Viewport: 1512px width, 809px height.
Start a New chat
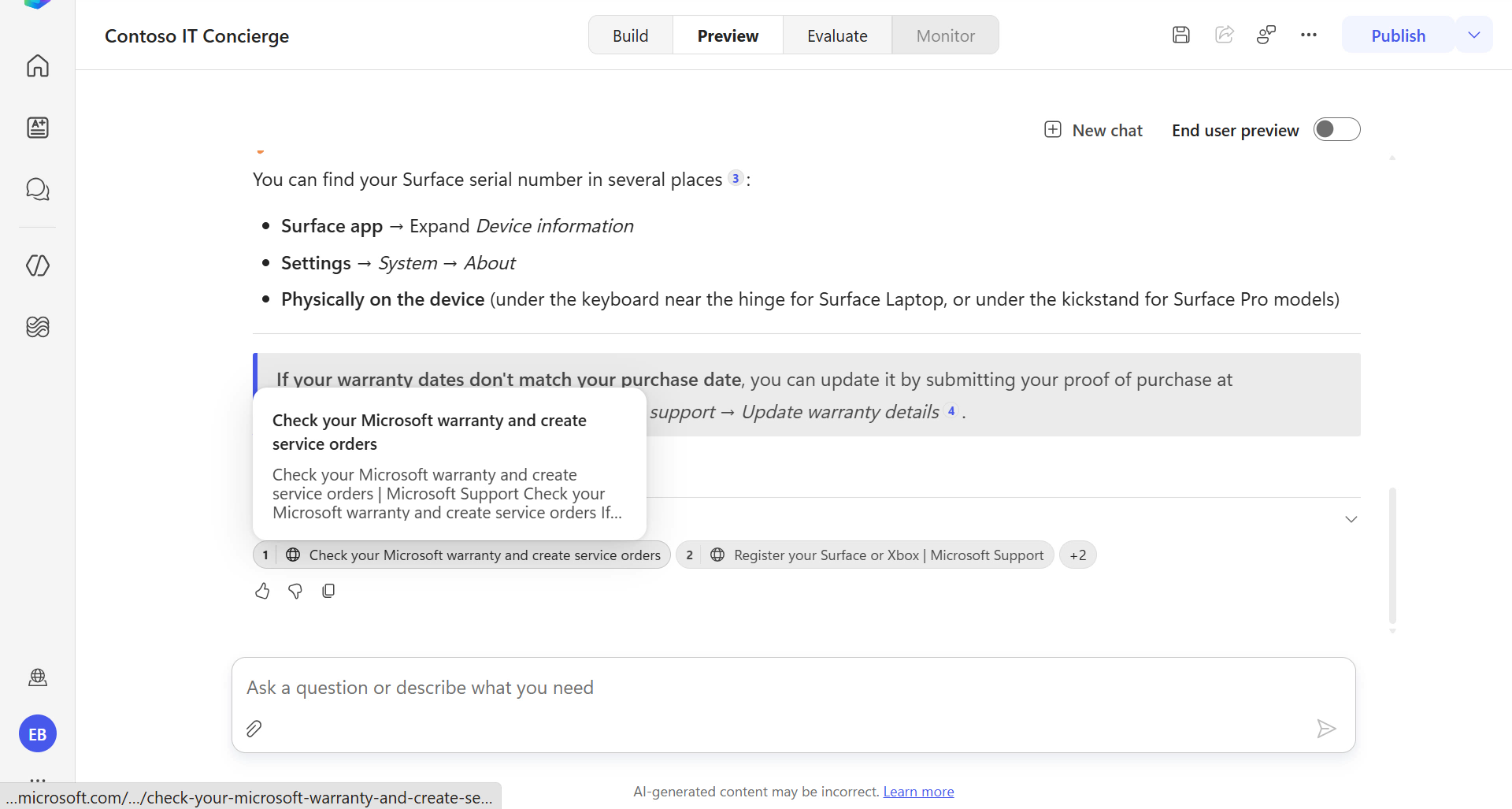click(x=1093, y=130)
